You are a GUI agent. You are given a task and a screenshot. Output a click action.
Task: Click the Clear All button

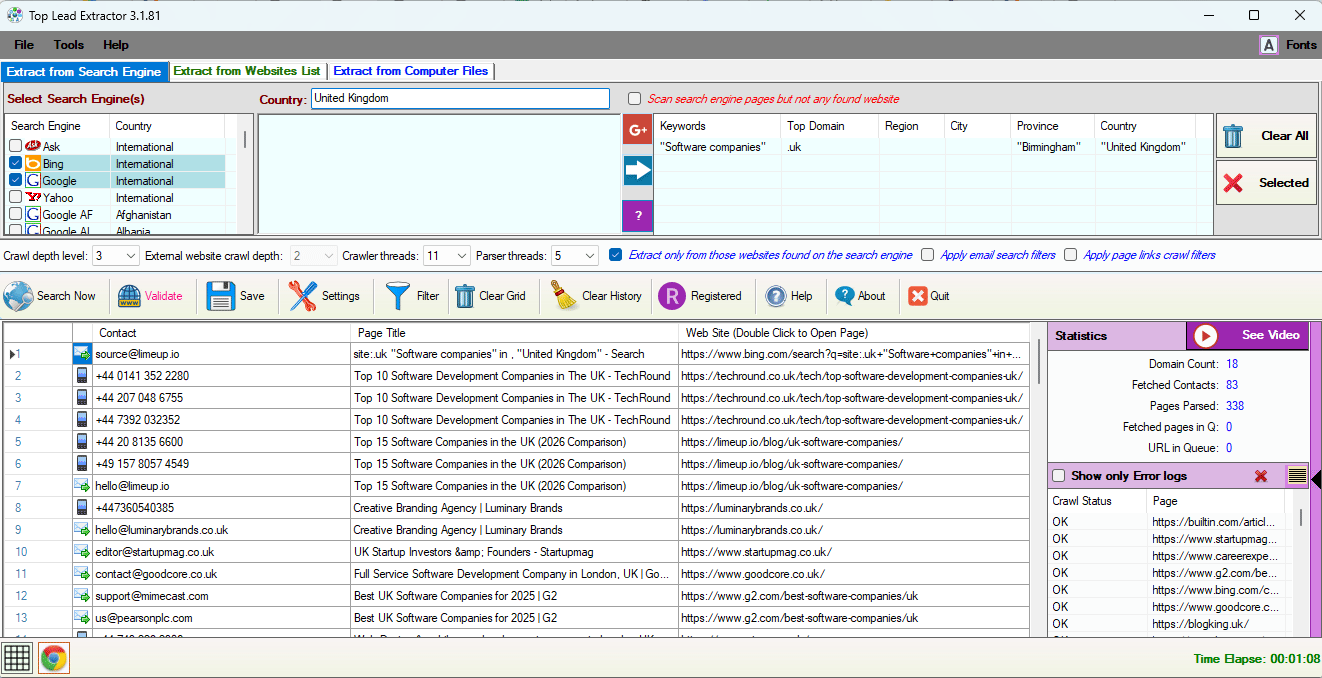1266,136
